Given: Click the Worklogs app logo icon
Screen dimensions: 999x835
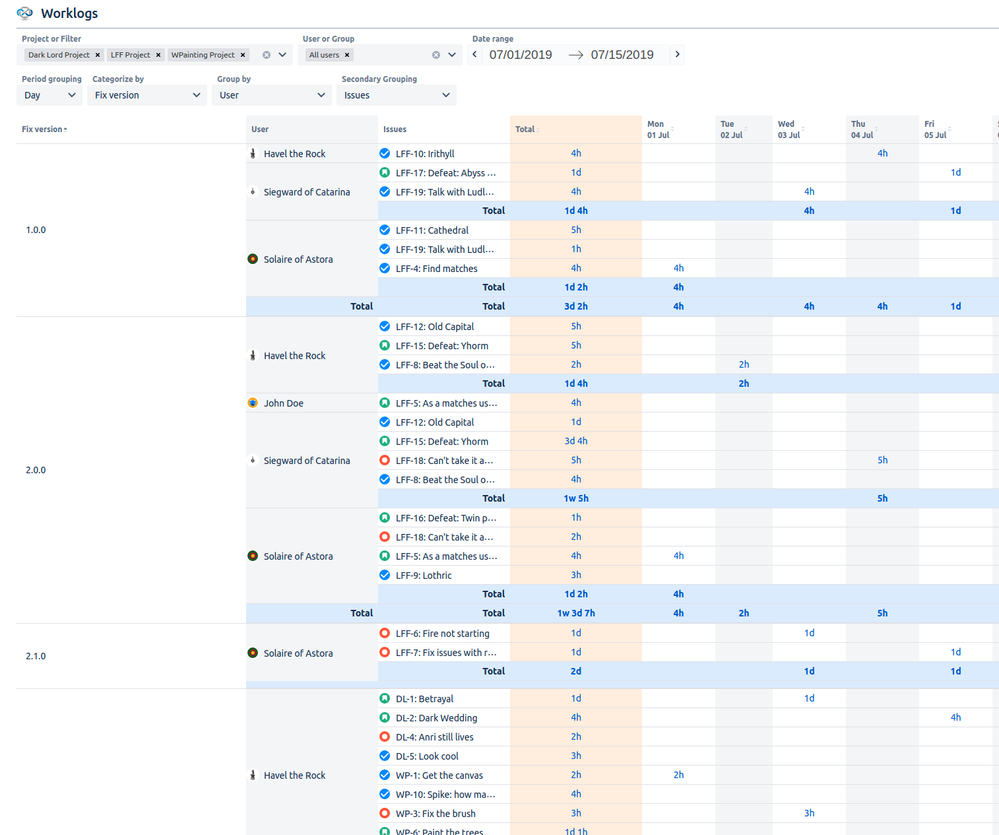Looking at the screenshot, I should pyautogui.click(x=24, y=13).
